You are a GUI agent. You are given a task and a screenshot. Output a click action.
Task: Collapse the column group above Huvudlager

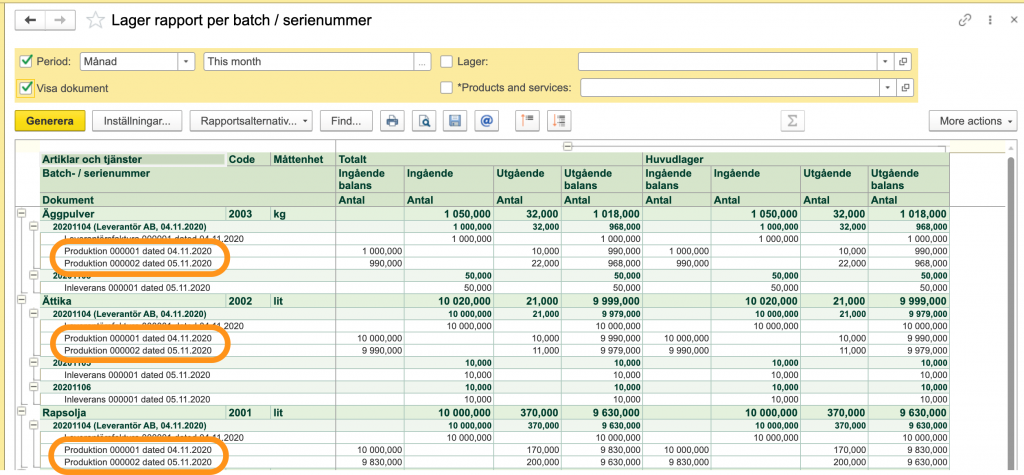coord(568,146)
